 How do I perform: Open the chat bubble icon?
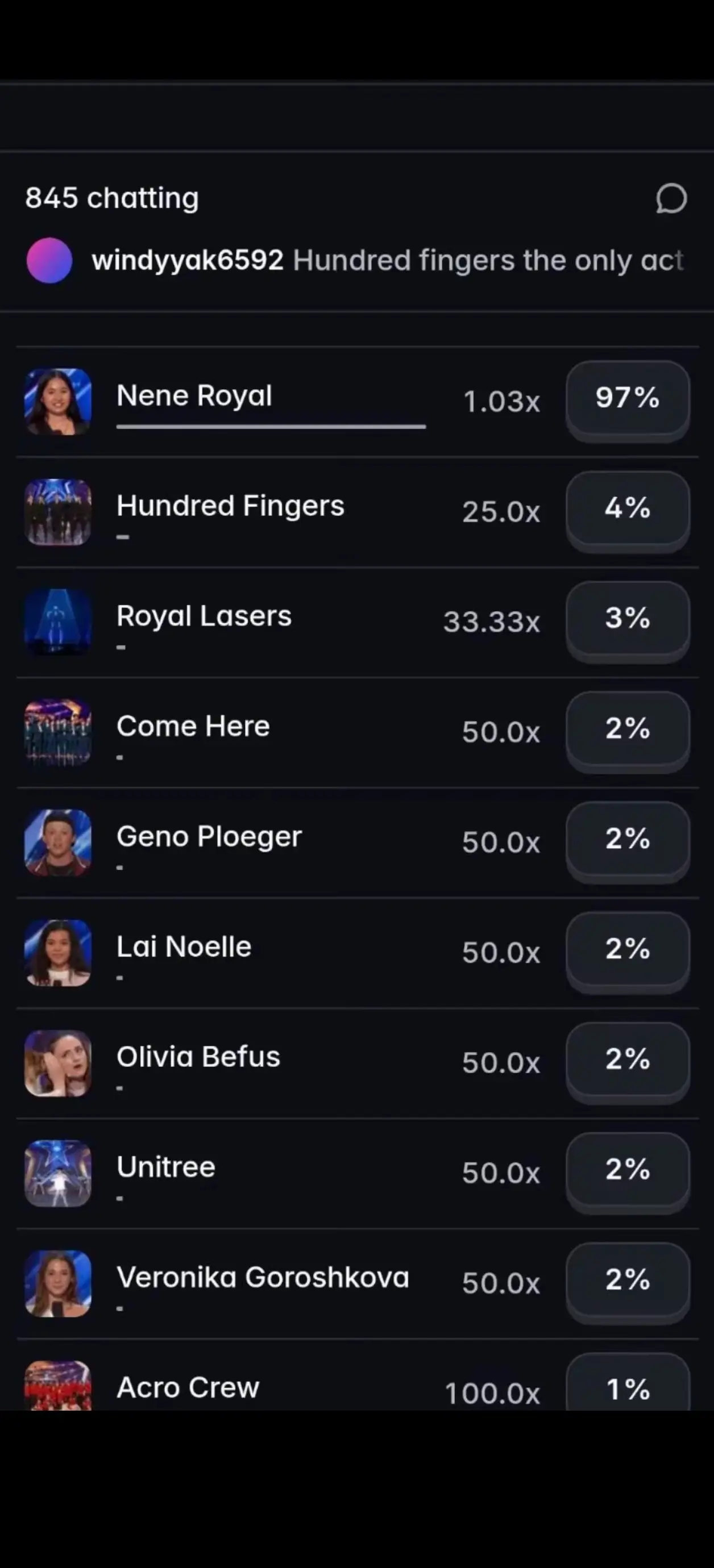click(671, 198)
